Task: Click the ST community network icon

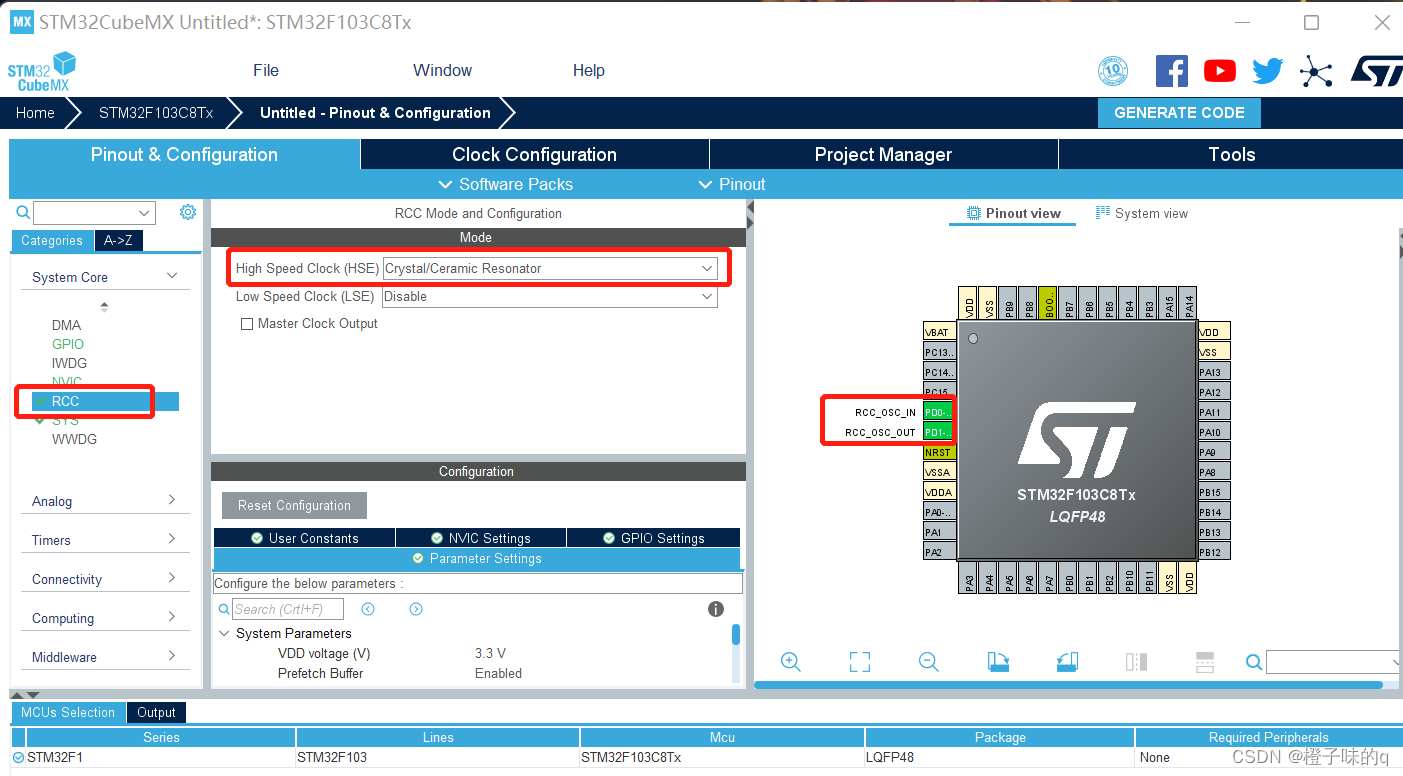Action: point(1316,71)
